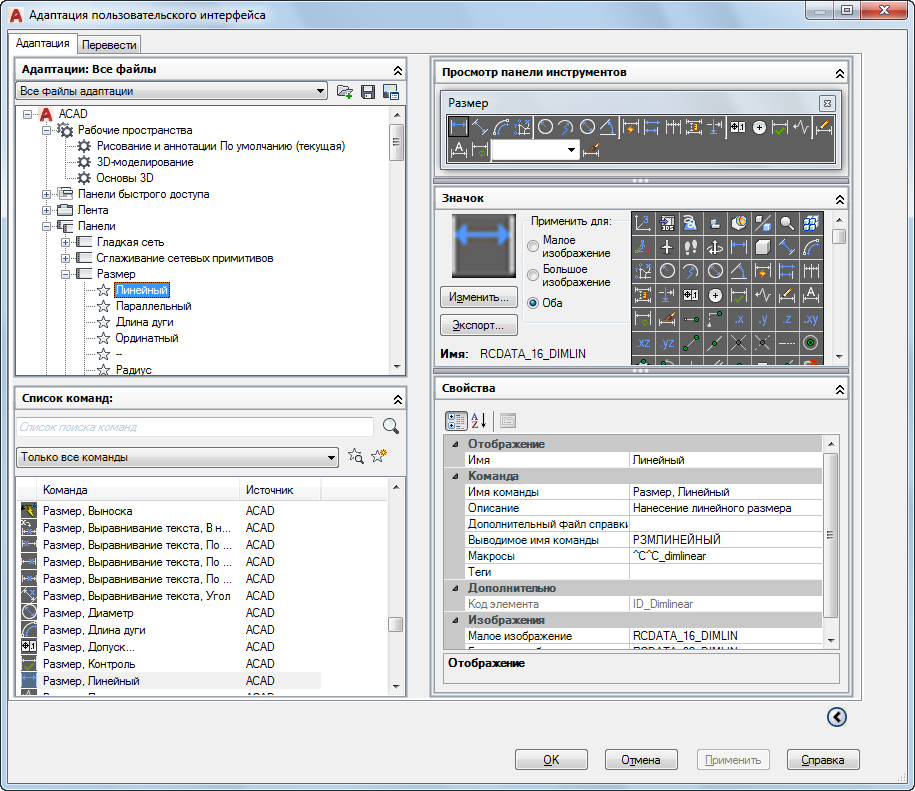The width and height of the screenshot is (915, 791).
Task: Open the Все файлы адаптации dropdown
Action: coord(320,91)
